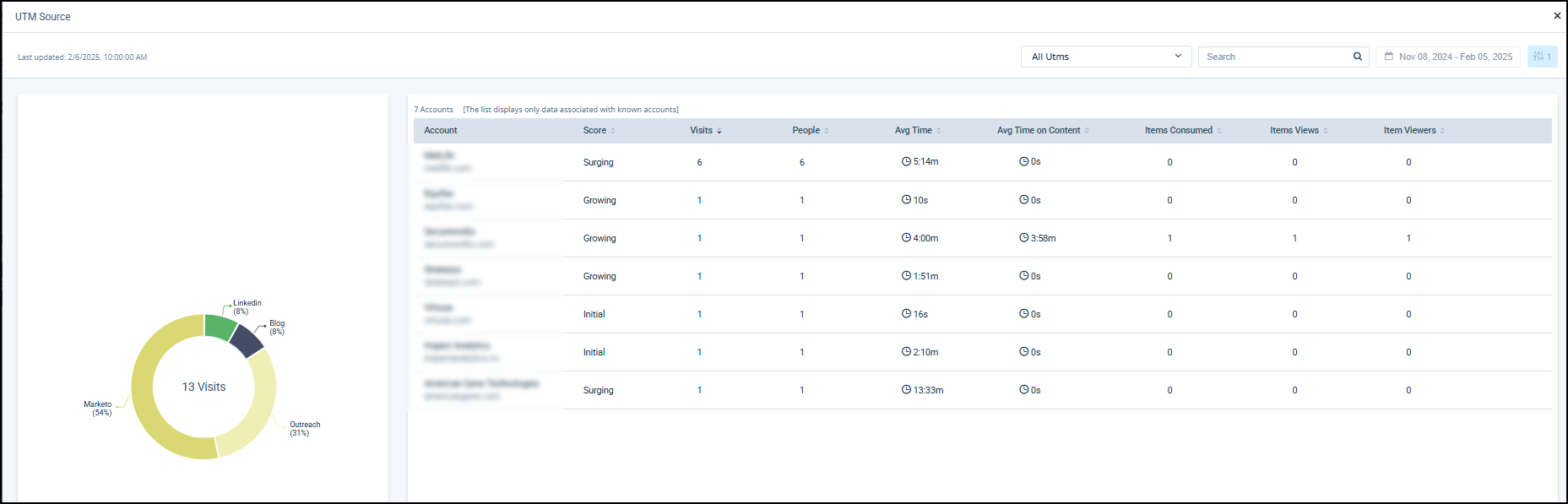The image size is (1568, 504).
Task: Close the UTM Source panel
Action: click(x=1557, y=15)
